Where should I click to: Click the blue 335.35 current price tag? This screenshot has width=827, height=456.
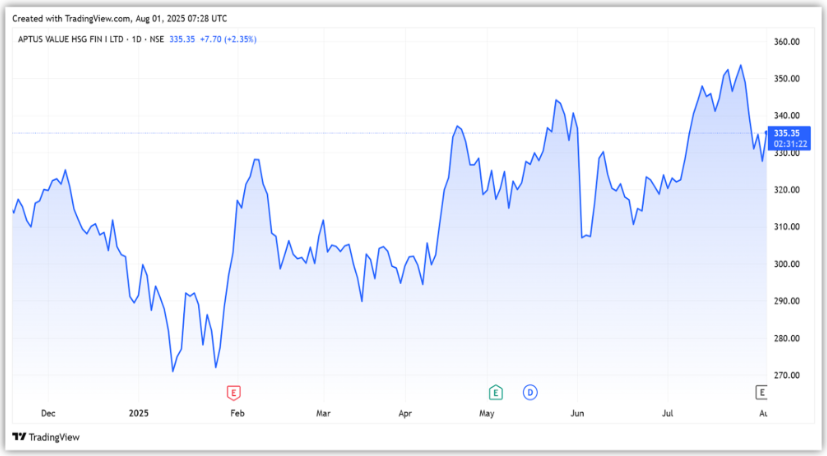(786, 133)
